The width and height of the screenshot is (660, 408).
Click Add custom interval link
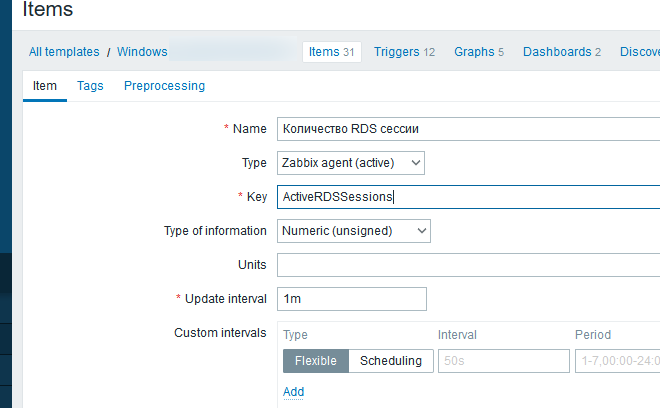tap(293, 392)
